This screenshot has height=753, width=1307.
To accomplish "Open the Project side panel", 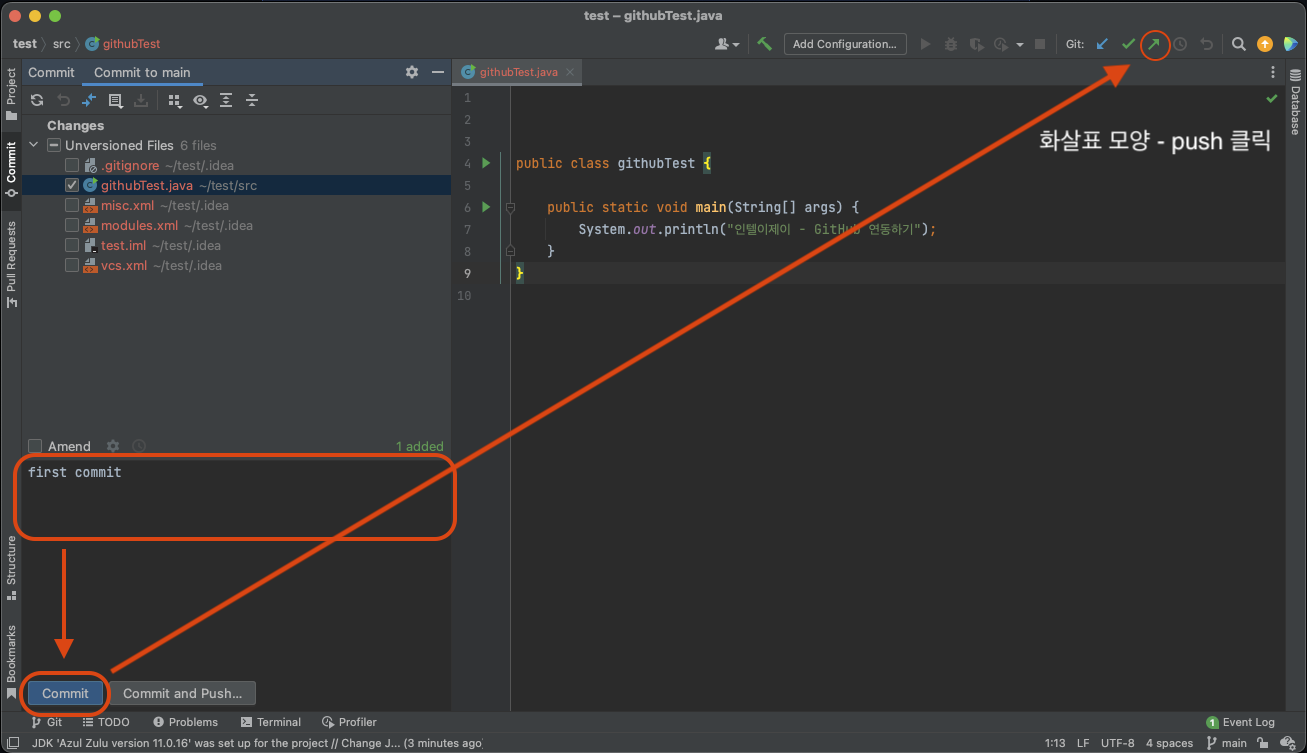I will coord(11,94).
